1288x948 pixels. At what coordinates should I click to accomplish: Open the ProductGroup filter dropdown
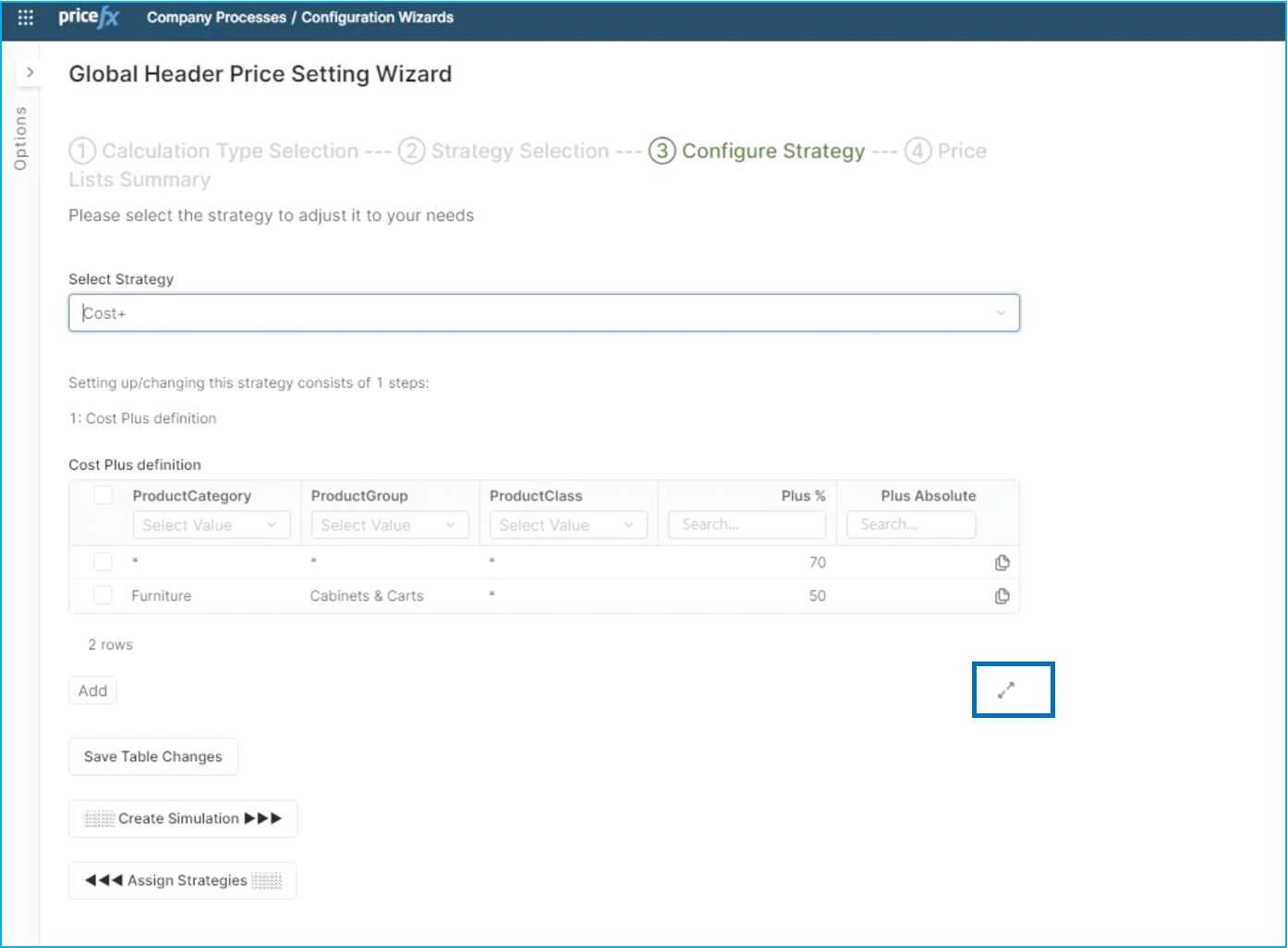pyautogui.click(x=389, y=525)
